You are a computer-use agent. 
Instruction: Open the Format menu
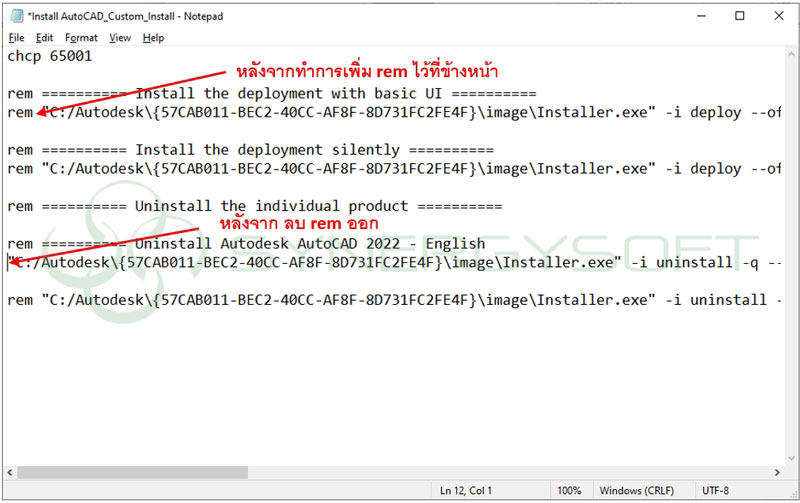81,38
